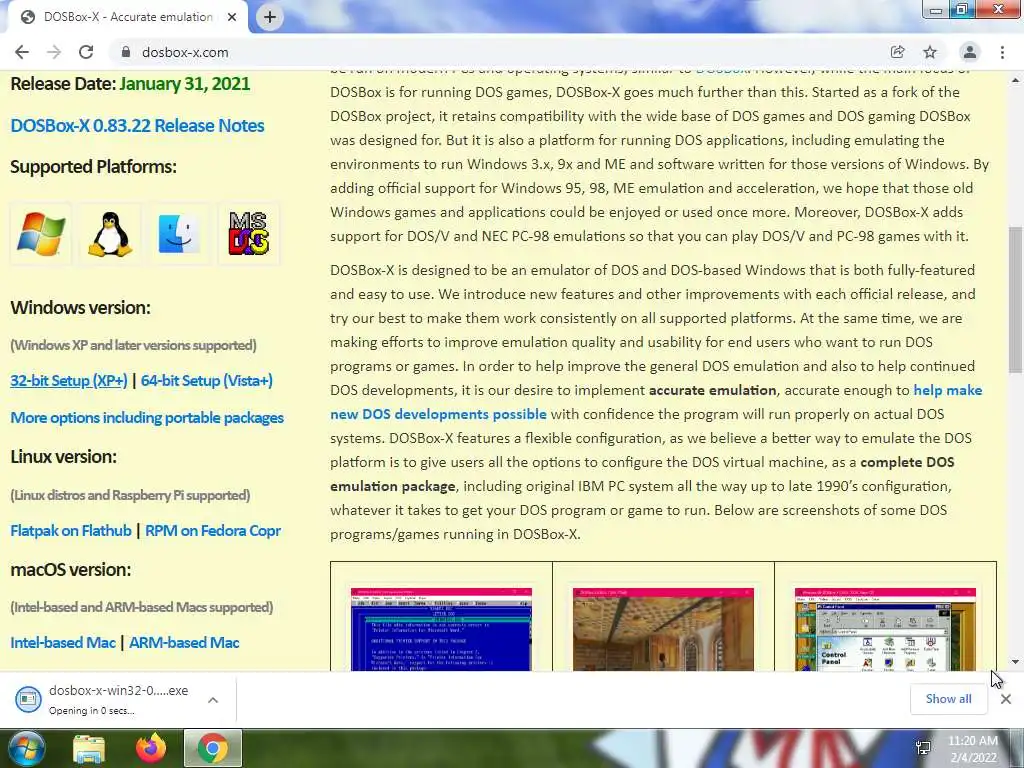Open the Chrome profile avatar
This screenshot has width=1024, height=768.
point(970,52)
